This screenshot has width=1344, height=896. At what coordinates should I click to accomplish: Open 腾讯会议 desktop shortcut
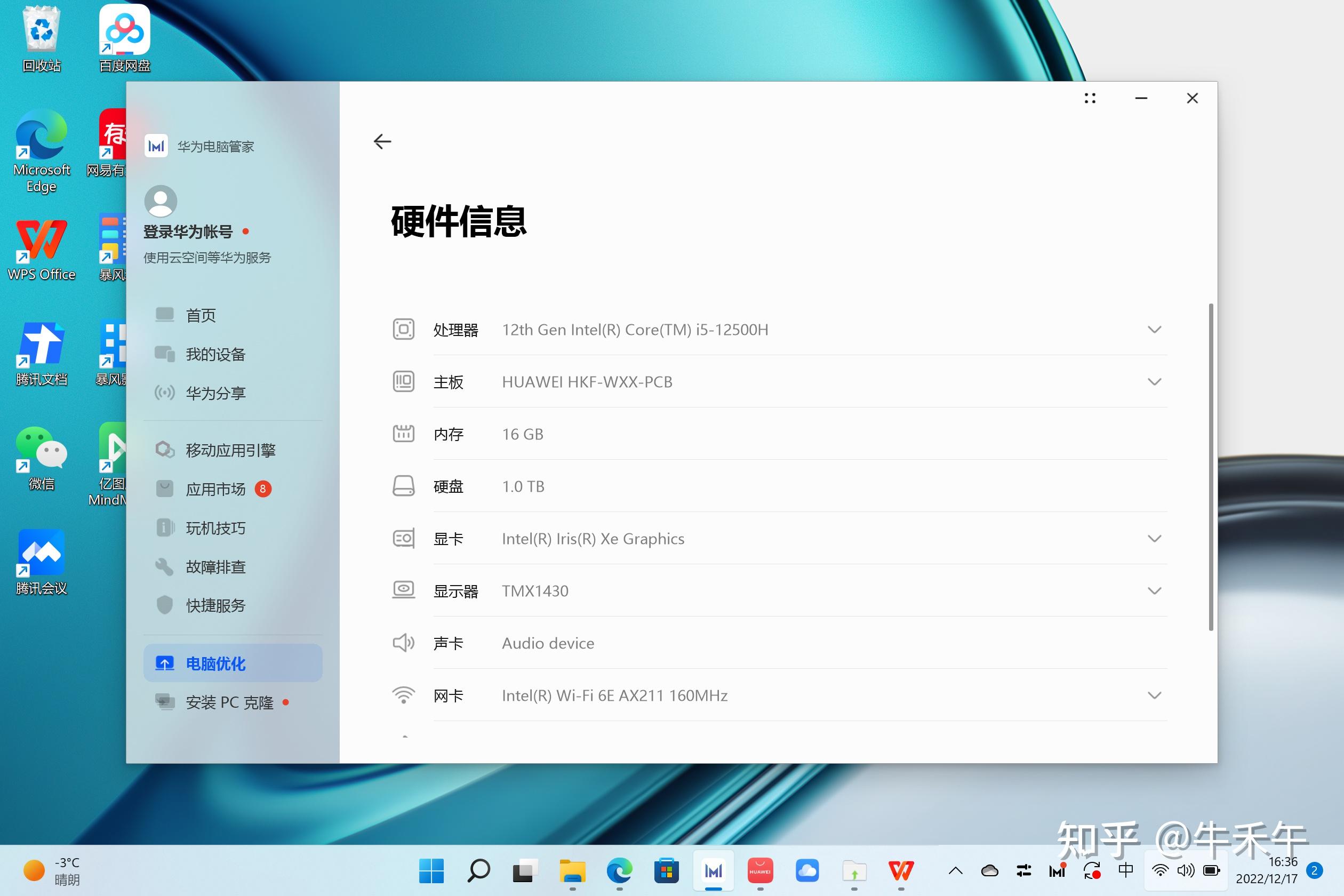tap(42, 563)
